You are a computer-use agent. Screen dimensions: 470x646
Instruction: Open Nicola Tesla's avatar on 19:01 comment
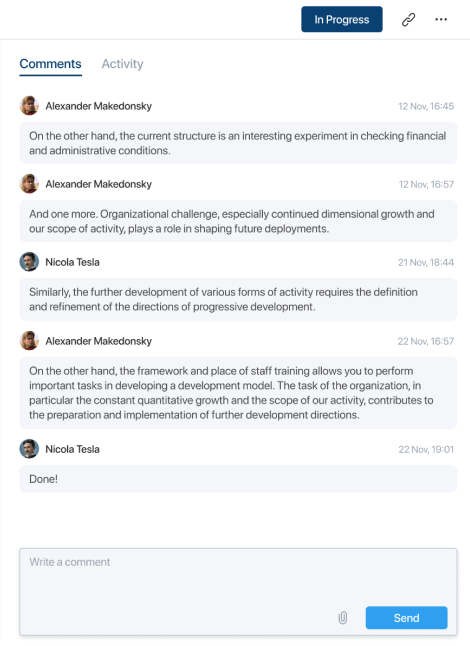coord(29,449)
